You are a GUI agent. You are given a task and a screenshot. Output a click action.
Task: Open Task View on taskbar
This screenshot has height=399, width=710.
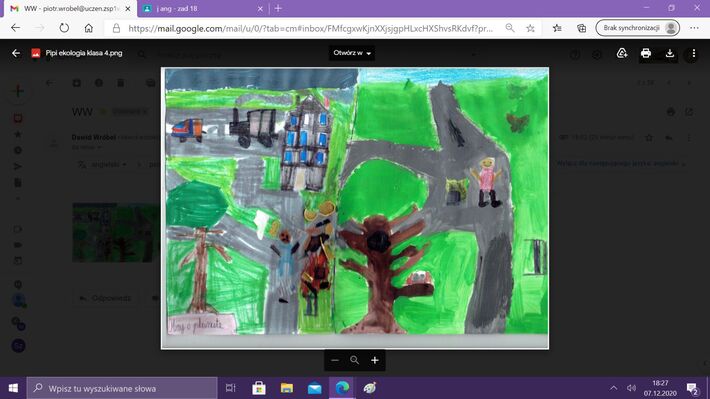pyautogui.click(x=230, y=388)
